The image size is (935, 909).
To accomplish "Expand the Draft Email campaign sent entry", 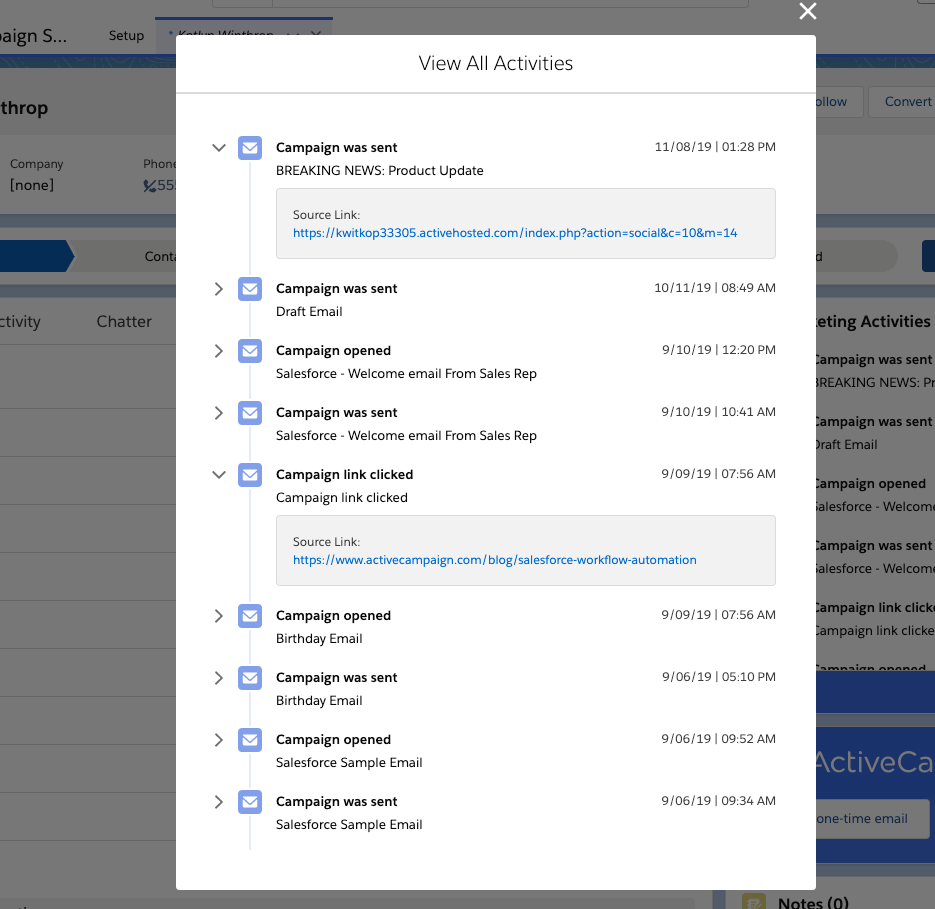I will [219, 289].
